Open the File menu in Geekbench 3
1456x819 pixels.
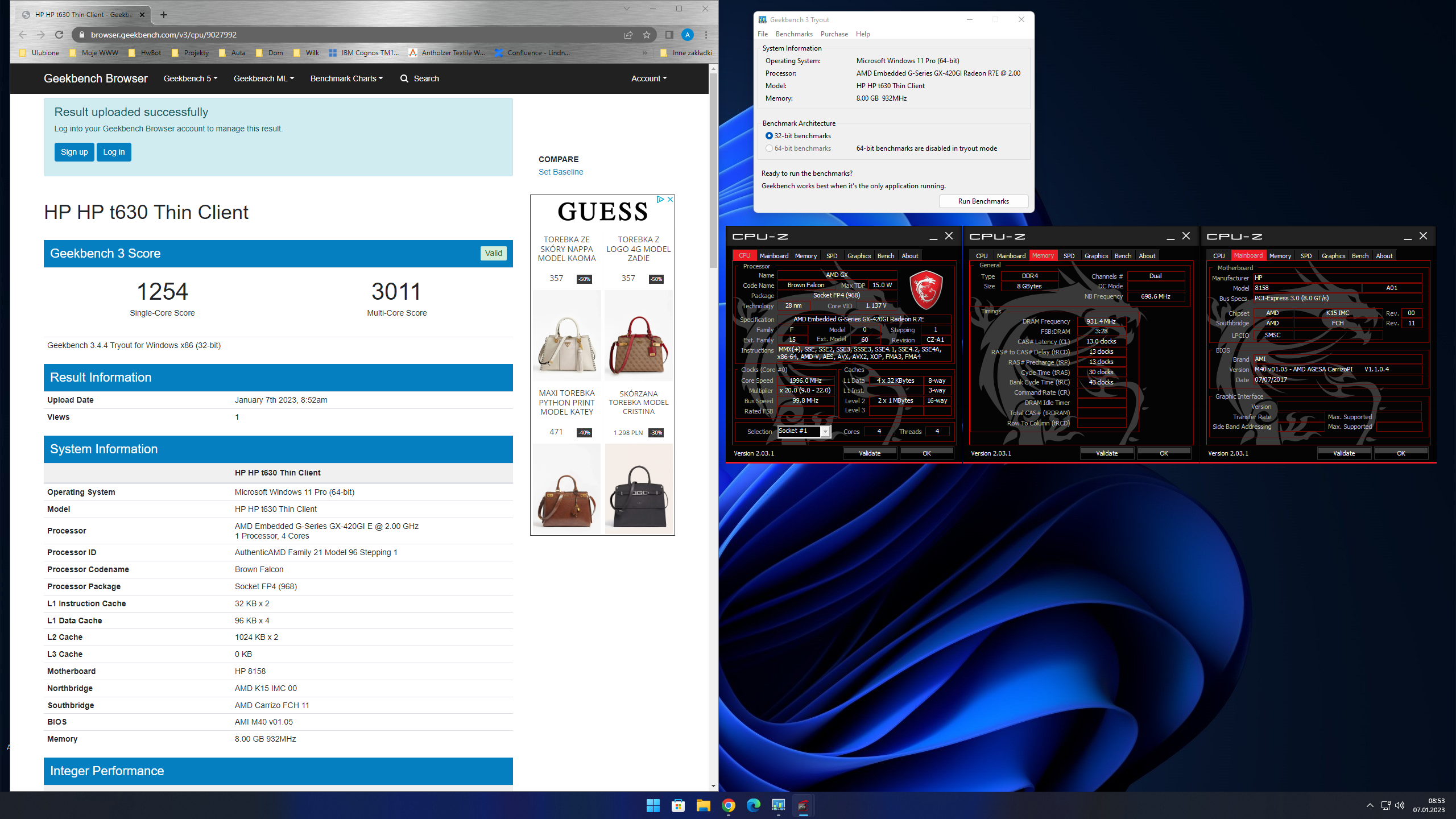coord(763,34)
